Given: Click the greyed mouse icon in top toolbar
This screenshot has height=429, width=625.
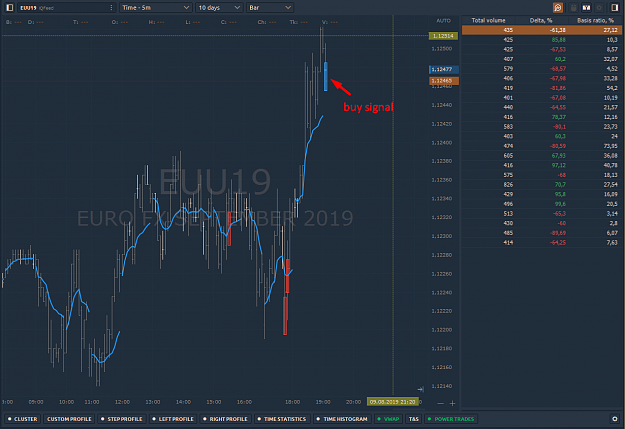Looking at the screenshot, I should click(x=574, y=8).
